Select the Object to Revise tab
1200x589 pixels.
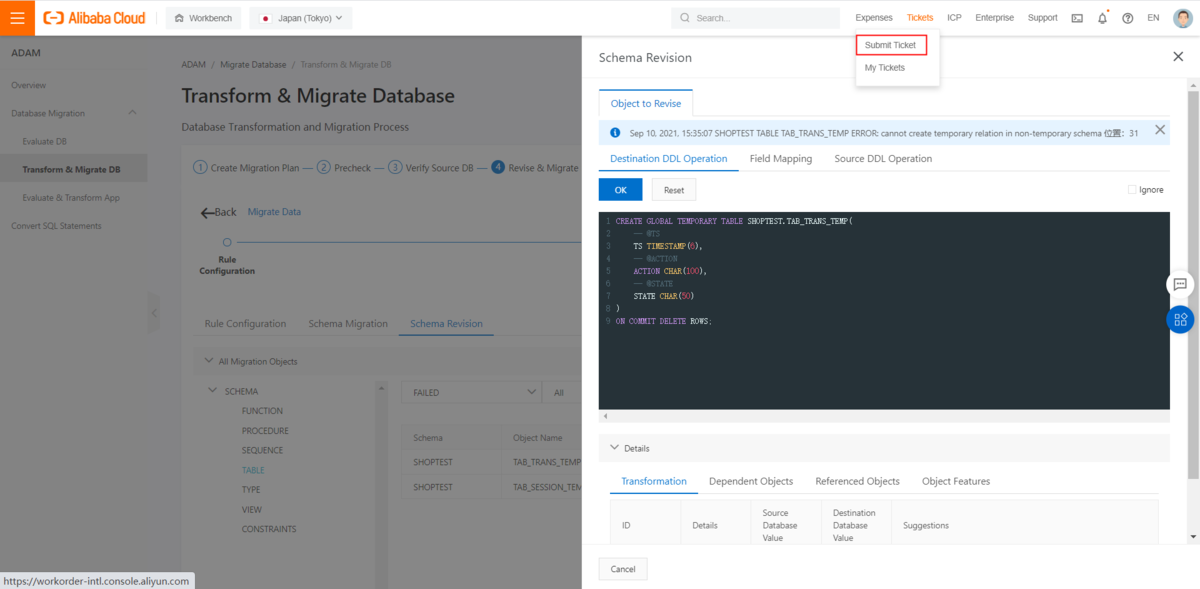pos(646,104)
